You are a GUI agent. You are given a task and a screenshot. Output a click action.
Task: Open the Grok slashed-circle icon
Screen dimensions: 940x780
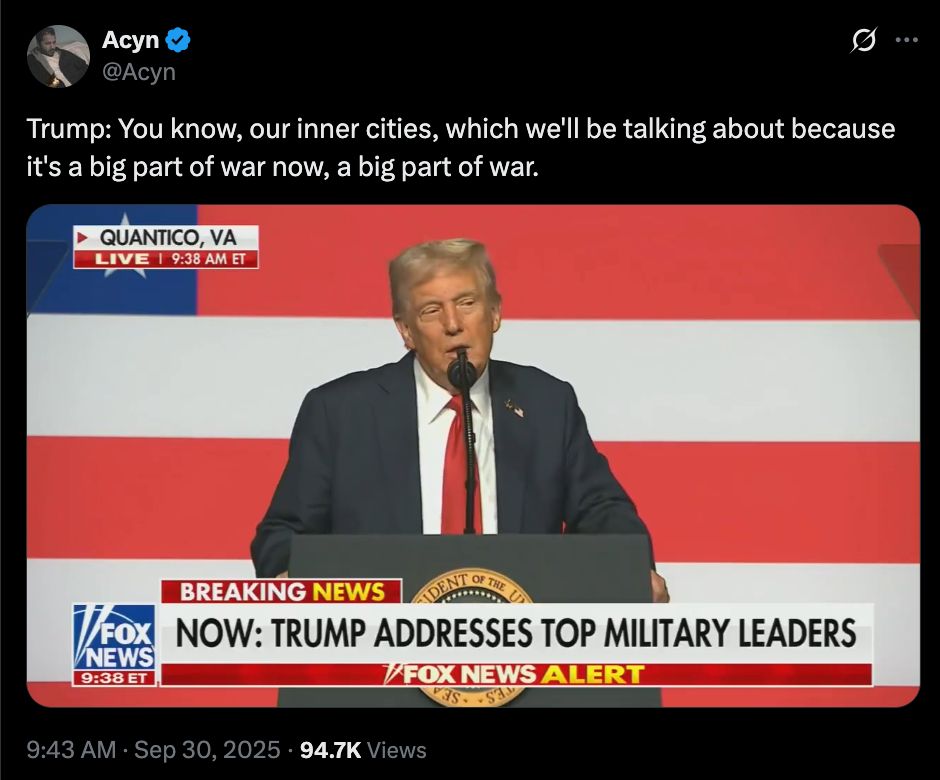coord(864,41)
